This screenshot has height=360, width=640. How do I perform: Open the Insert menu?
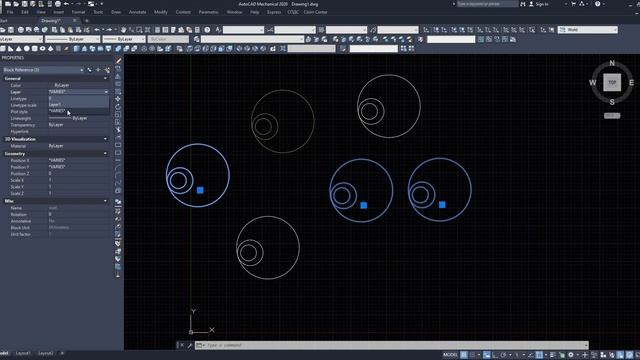(58, 12)
